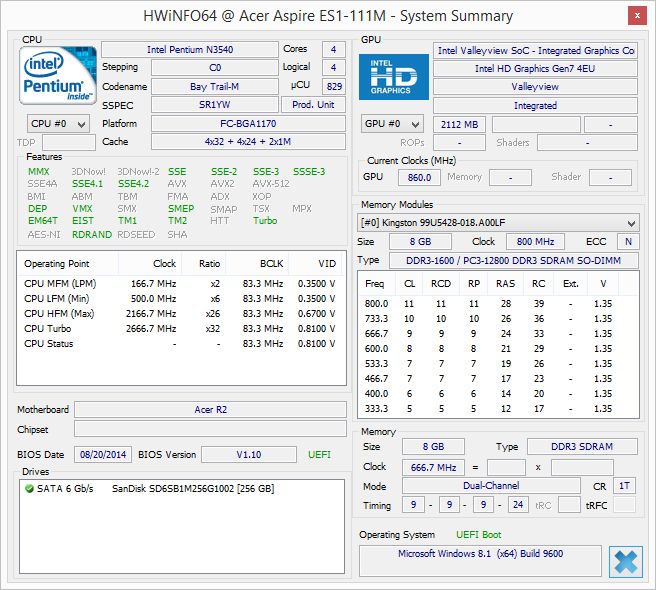Click the GPU clock value 860.0

(419, 177)
